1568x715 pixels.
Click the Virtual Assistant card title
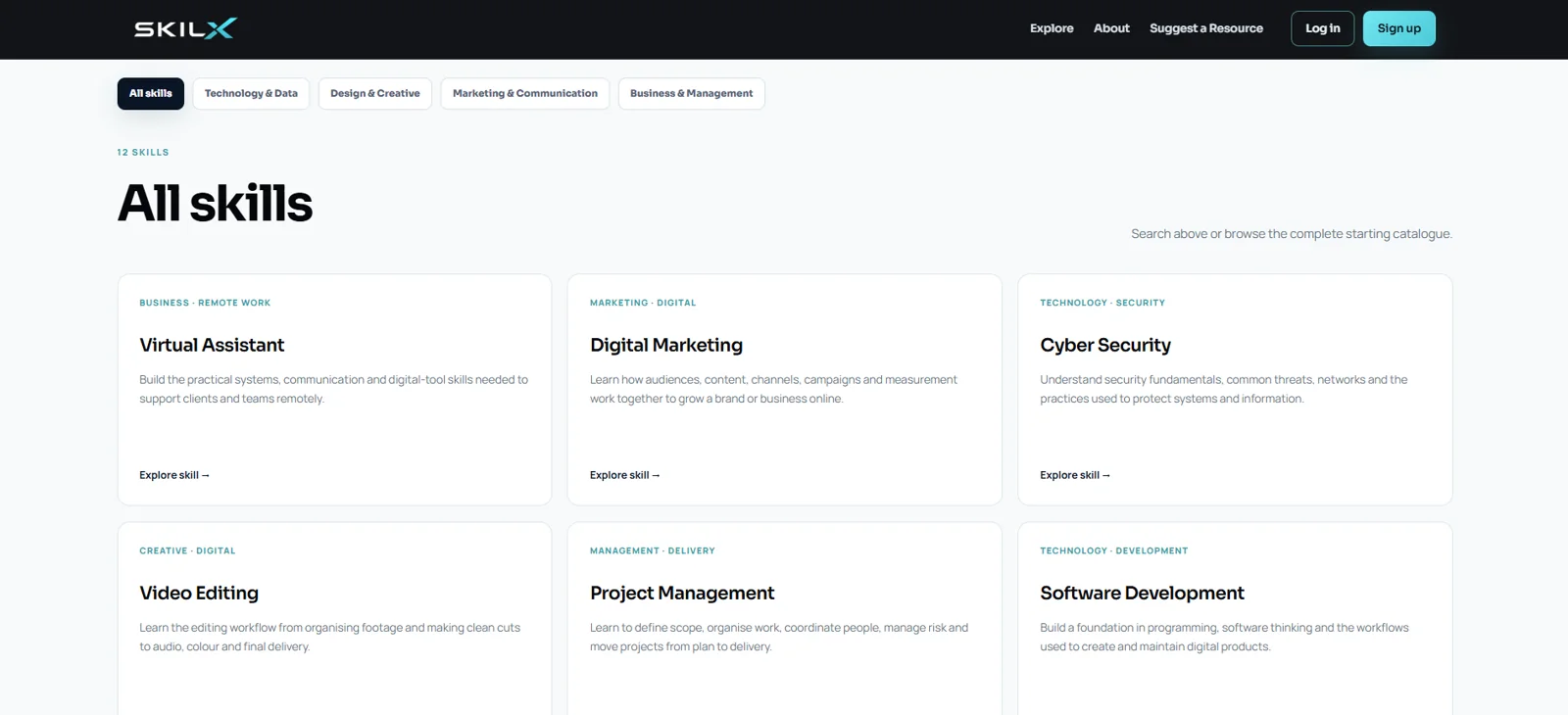212,345
